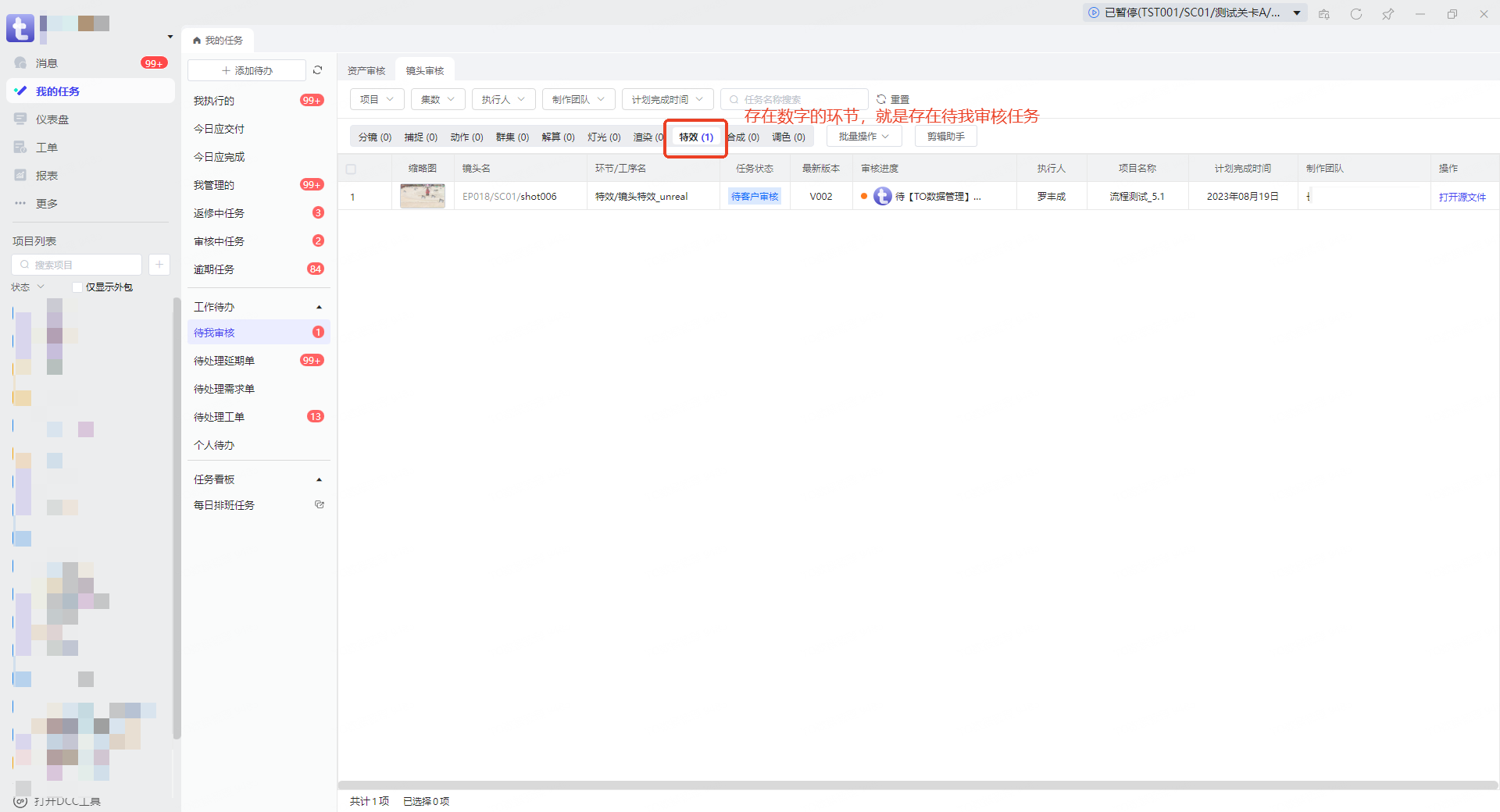Collapse the 工作待办 section
Screen dimensions: 1500x812
(319, 308)
